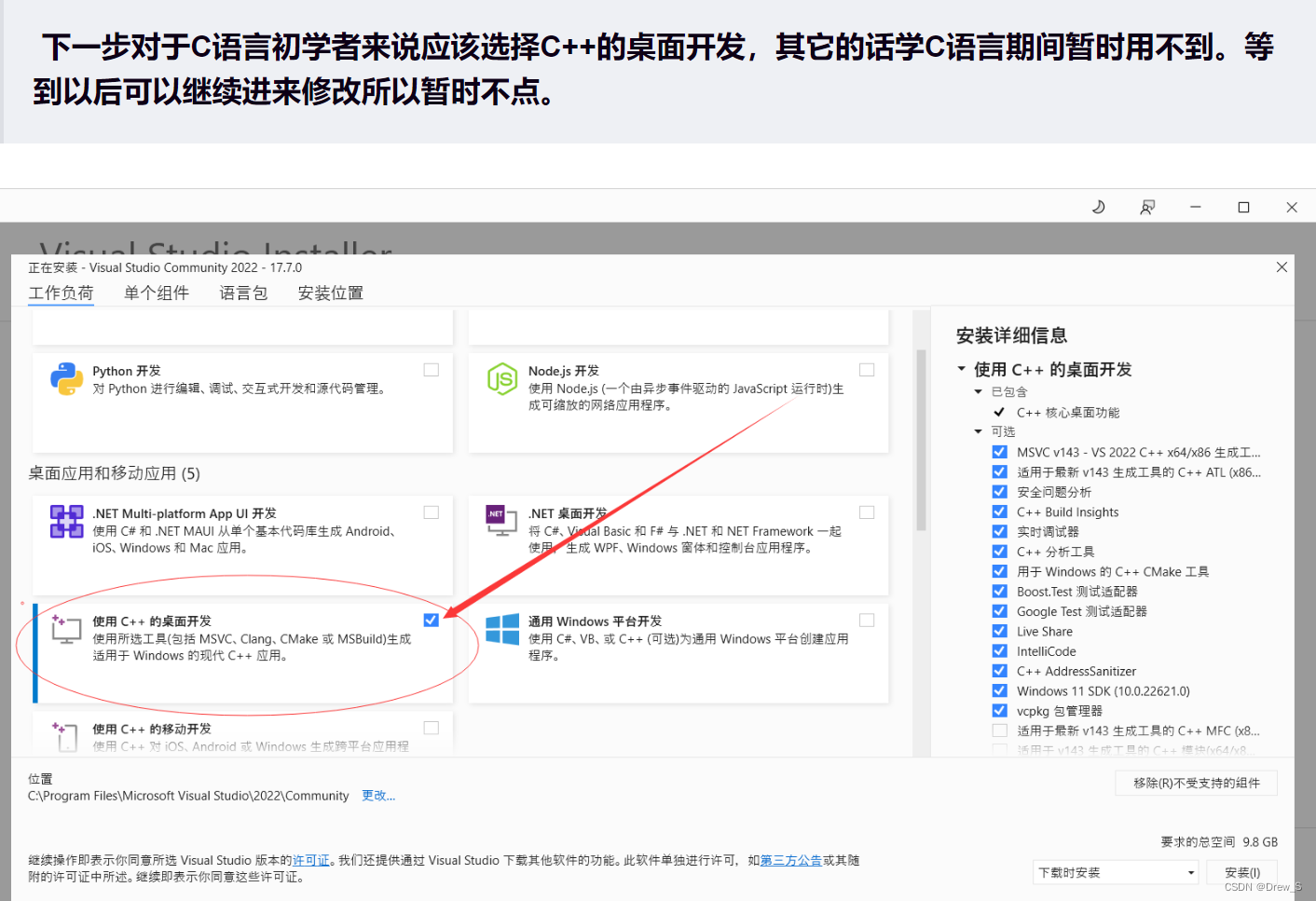Toggle the night mode moon icon

coord(1098,207)
